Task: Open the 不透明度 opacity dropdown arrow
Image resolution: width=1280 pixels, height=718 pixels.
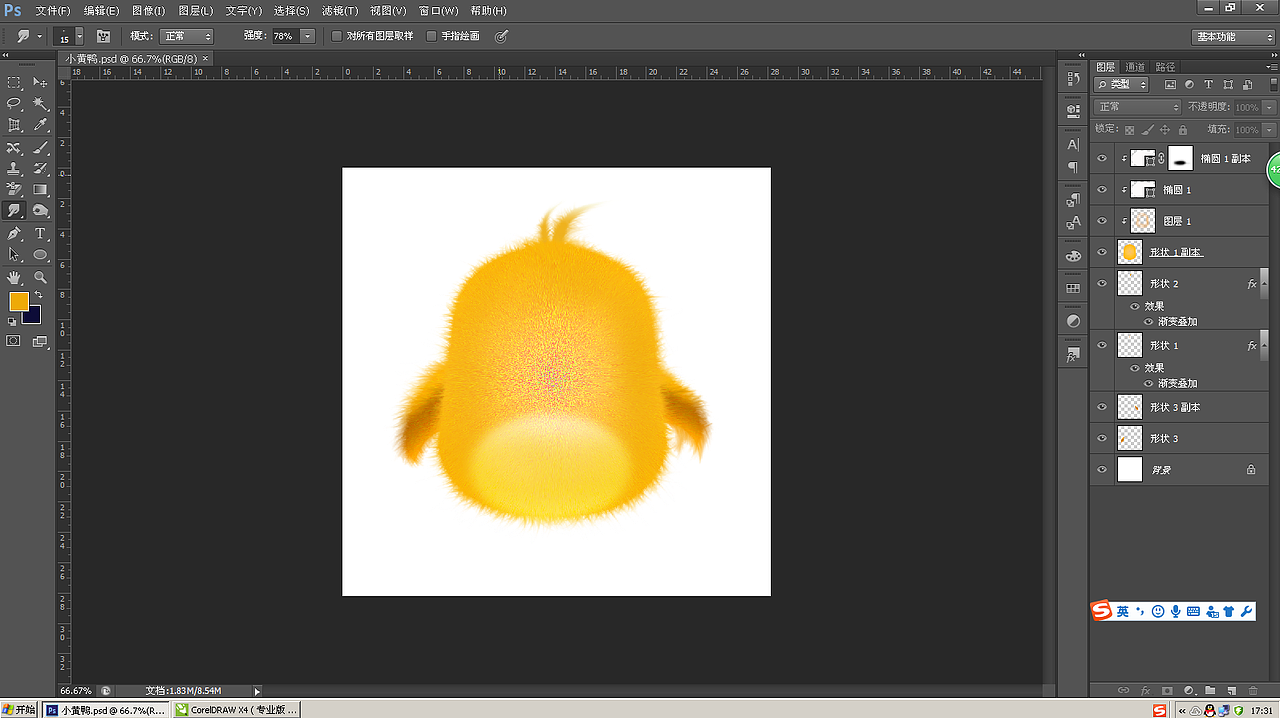Action: tap(1270, 107)
